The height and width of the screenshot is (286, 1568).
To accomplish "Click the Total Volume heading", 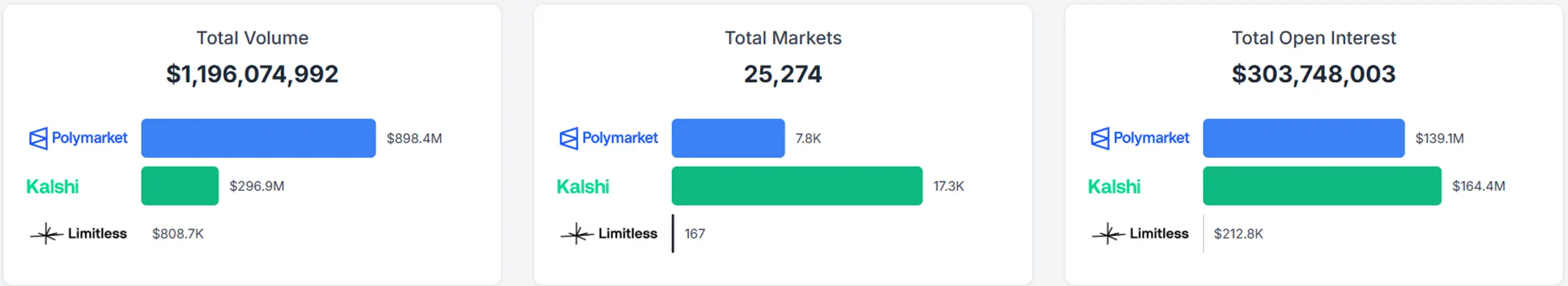I will pyautogui.click(x=252, y=38).
